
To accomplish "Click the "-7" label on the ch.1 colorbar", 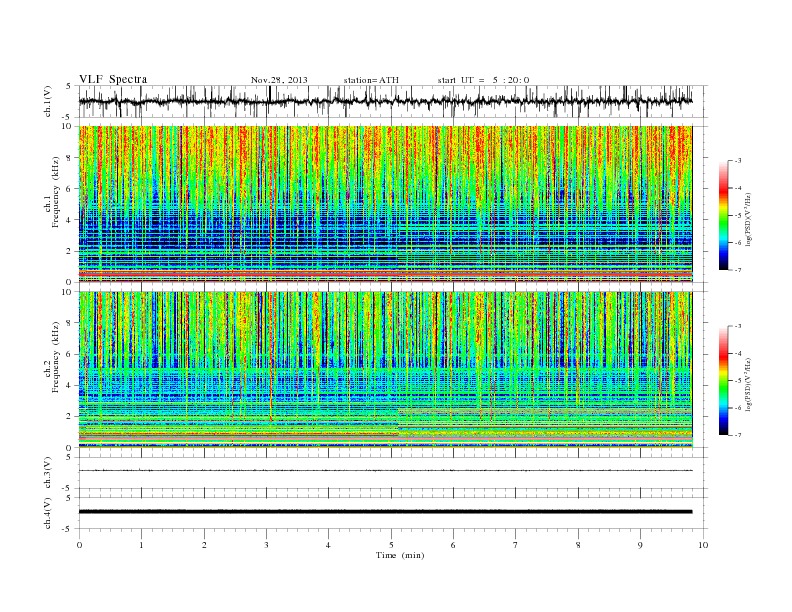I will click(x=738, y=270).
